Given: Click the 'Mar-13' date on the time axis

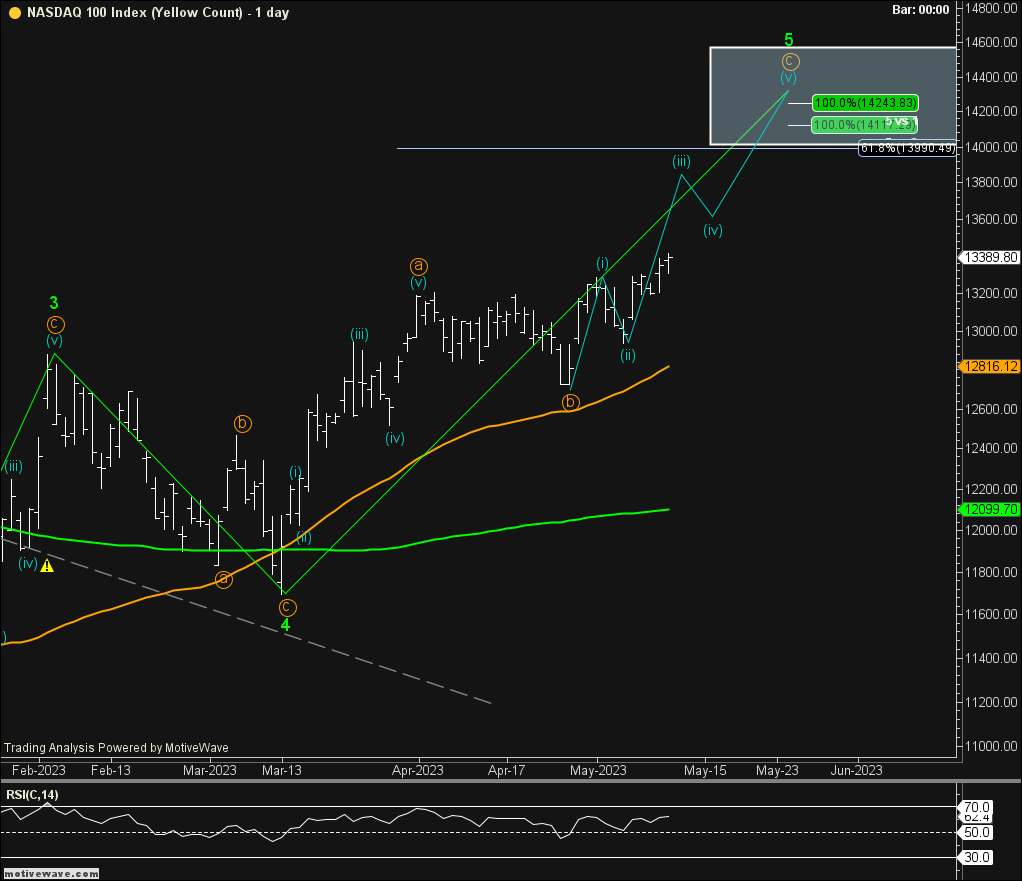Looking at the screenshot, I should (x=282, y=770).
